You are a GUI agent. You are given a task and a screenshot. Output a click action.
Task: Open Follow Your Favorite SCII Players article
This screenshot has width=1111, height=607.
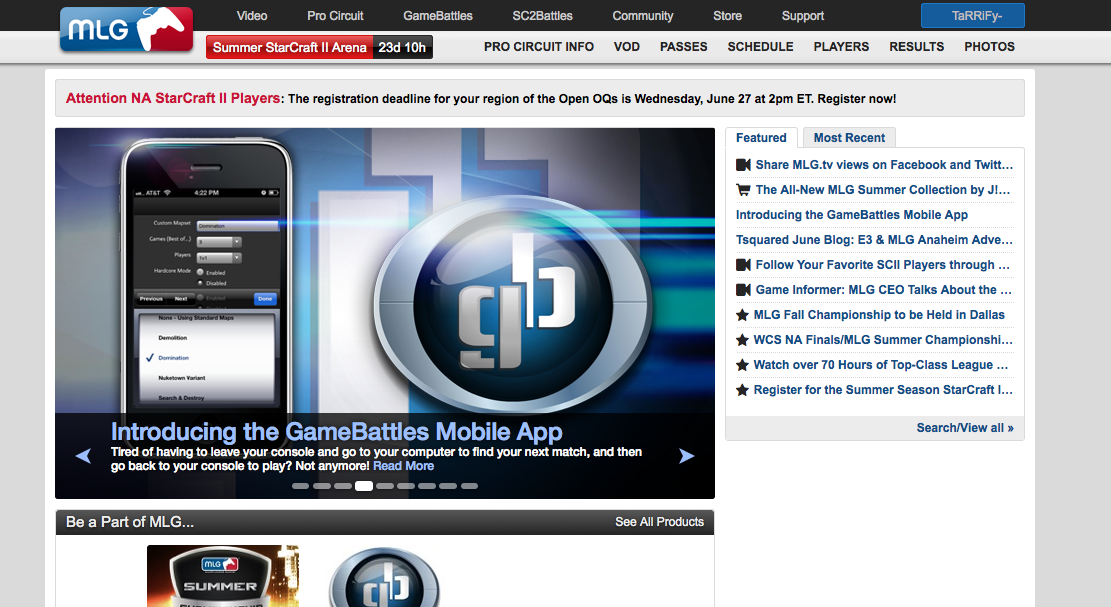(x=883, y=265)
